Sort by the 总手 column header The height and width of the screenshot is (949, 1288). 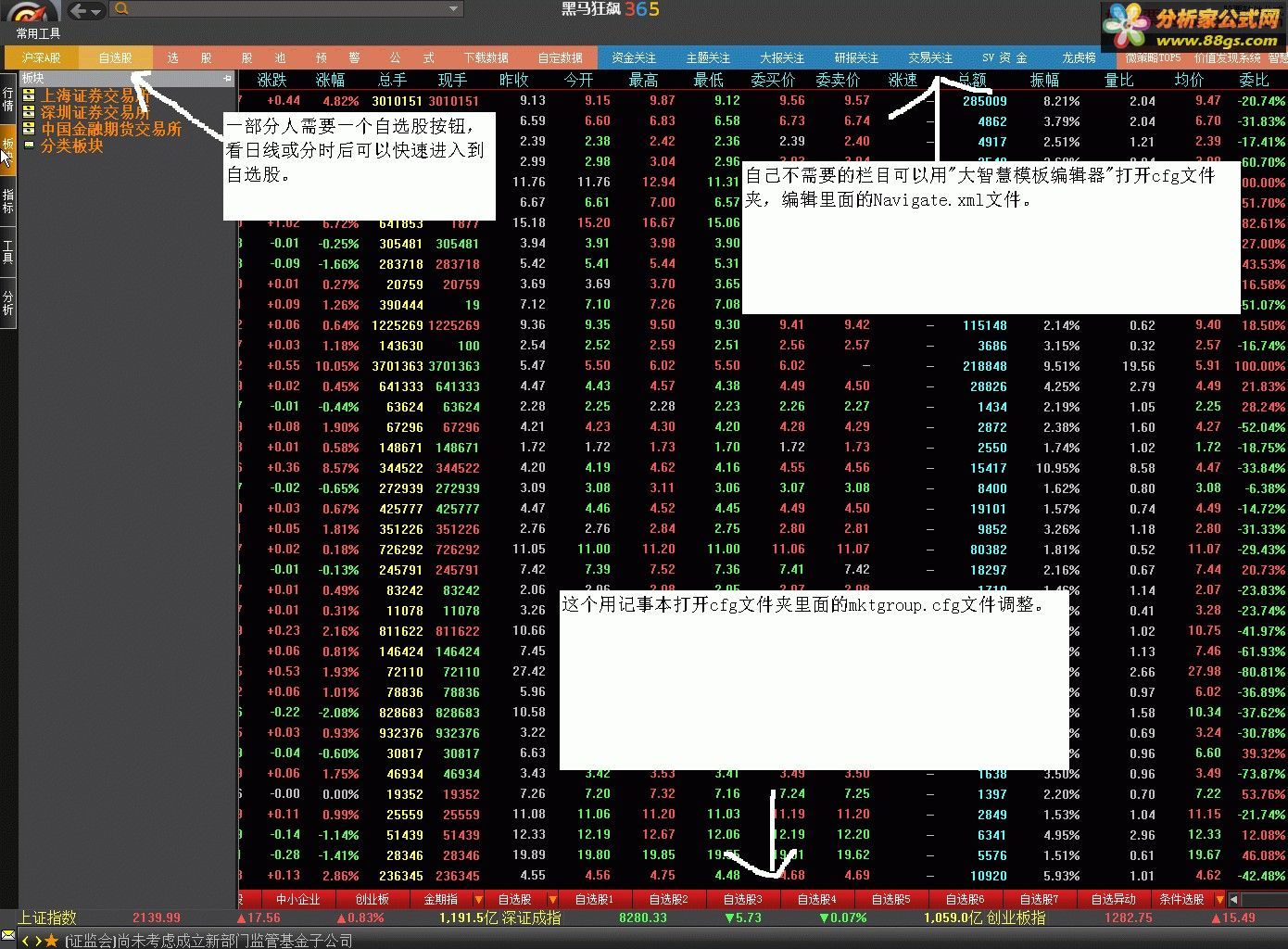tap(393, 80)
